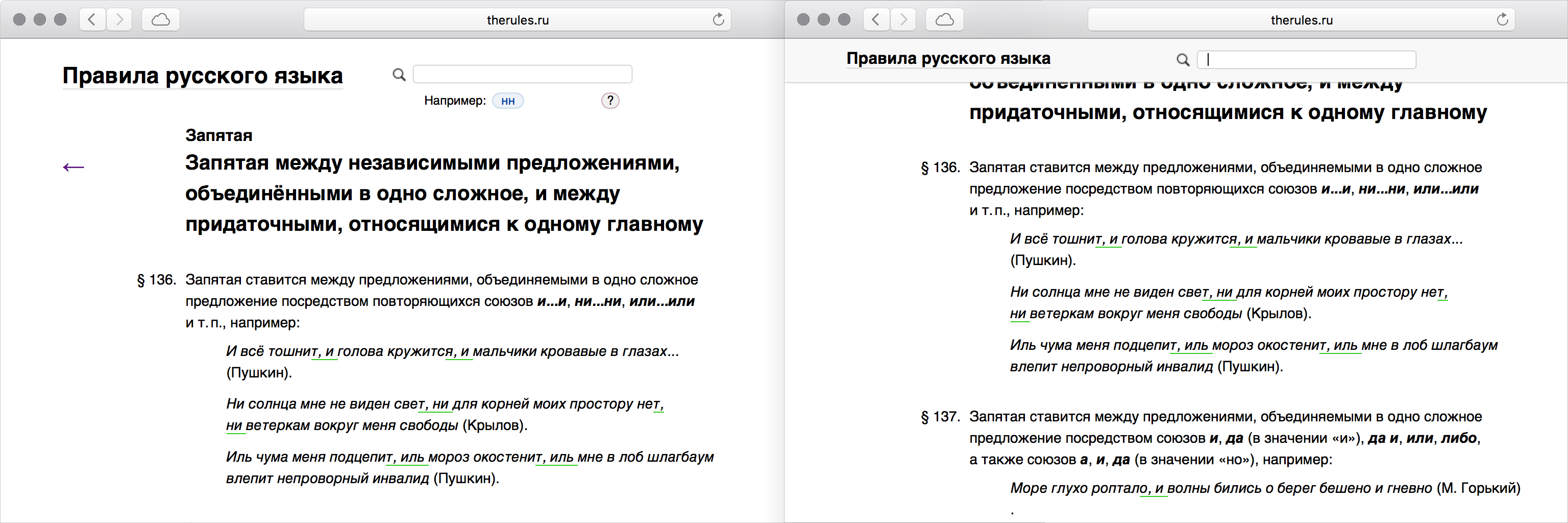Click the back button in the right browser window

[876, 19]
